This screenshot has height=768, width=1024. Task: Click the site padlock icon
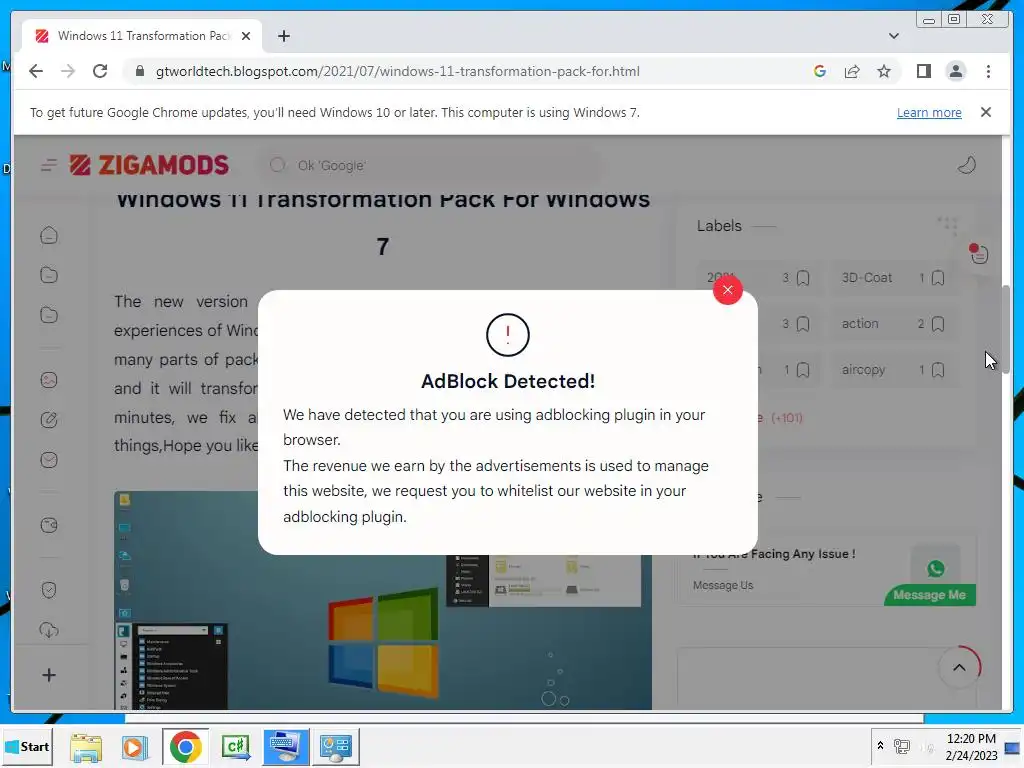click(x=139, y=71)
